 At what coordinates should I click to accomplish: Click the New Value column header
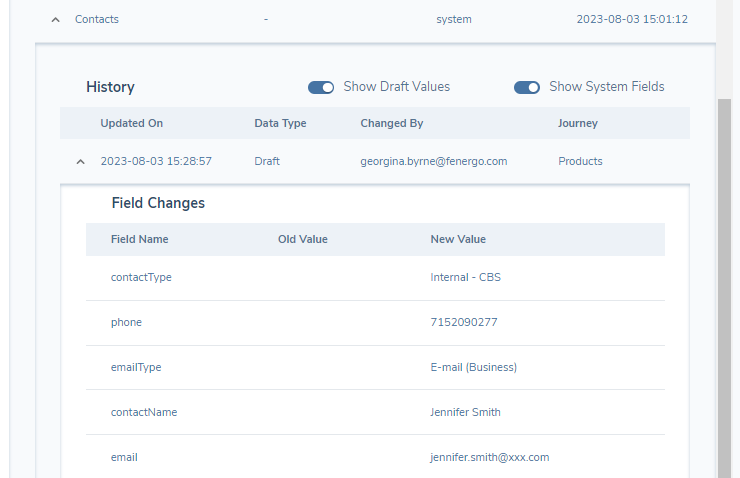(x=458, y=240)
